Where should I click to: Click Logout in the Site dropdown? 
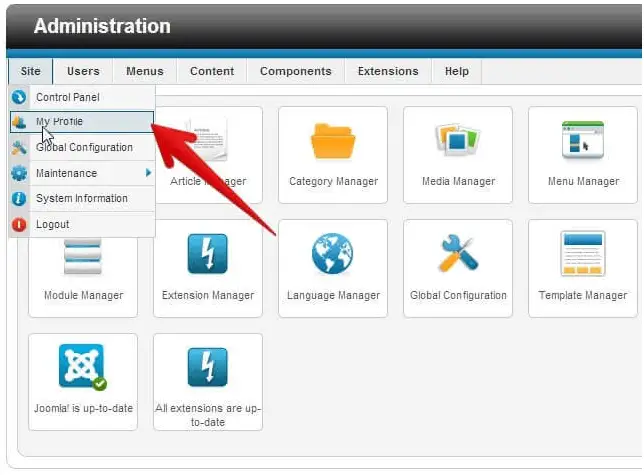pyautogui.click(x=82, y=225)
